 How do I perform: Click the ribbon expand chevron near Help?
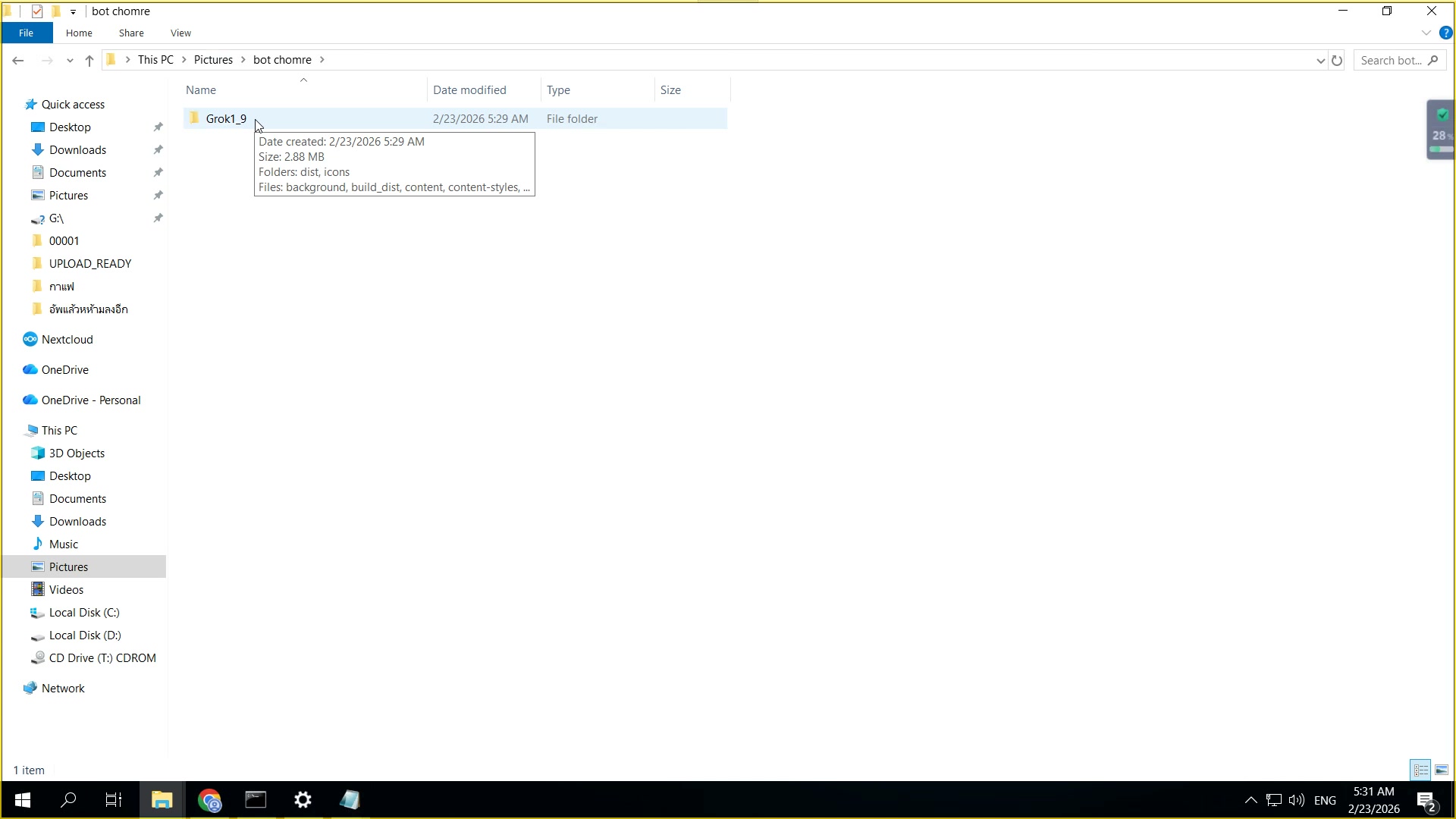coord(1425,33)
